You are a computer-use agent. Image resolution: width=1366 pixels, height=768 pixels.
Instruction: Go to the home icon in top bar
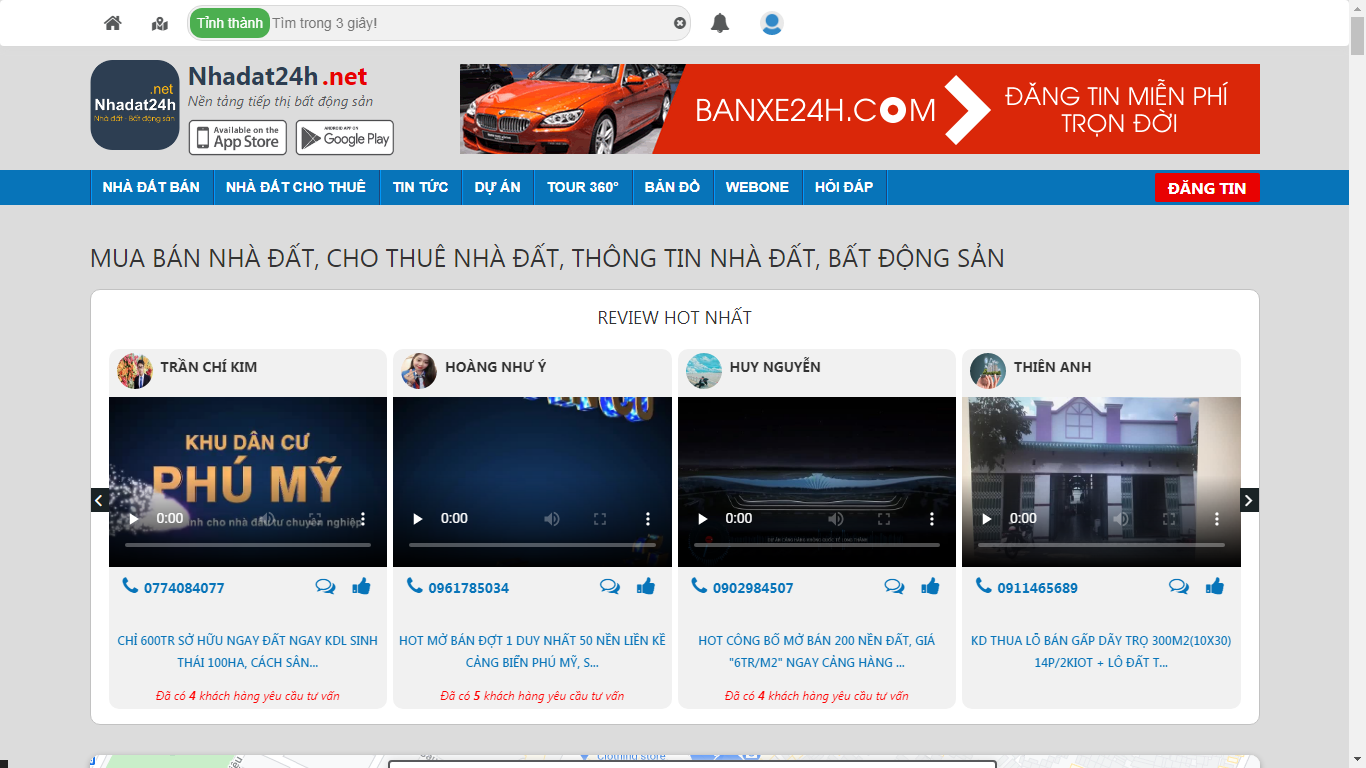[x=112, y=23]
